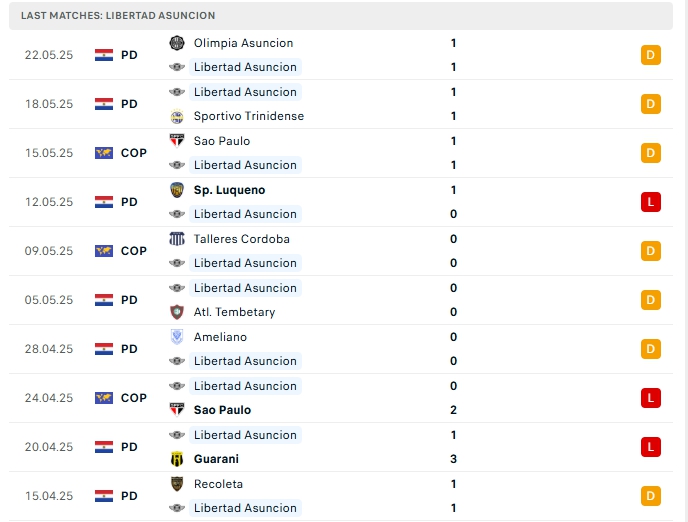This screenshot has height=522, width=688.
Task: Click the Olimpia Asuncion team crest
Action: tap(177, 43)
